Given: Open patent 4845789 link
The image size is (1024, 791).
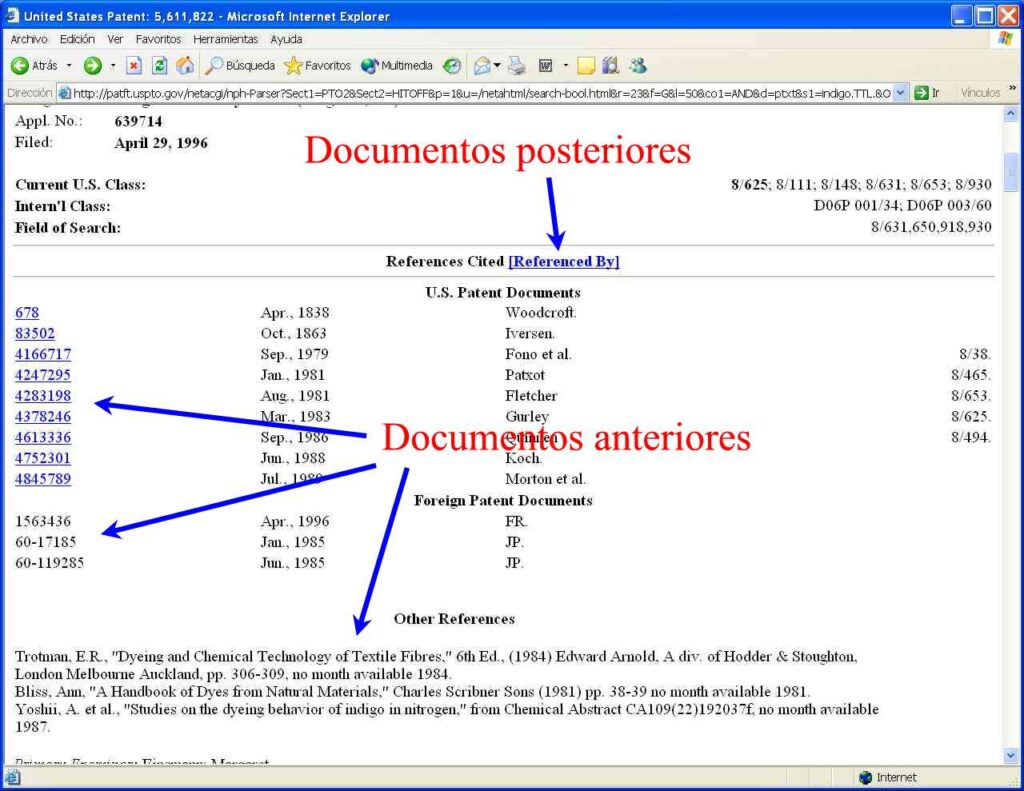Looking at the screenshot, I should pyautogui.click(x=43, y=479).
